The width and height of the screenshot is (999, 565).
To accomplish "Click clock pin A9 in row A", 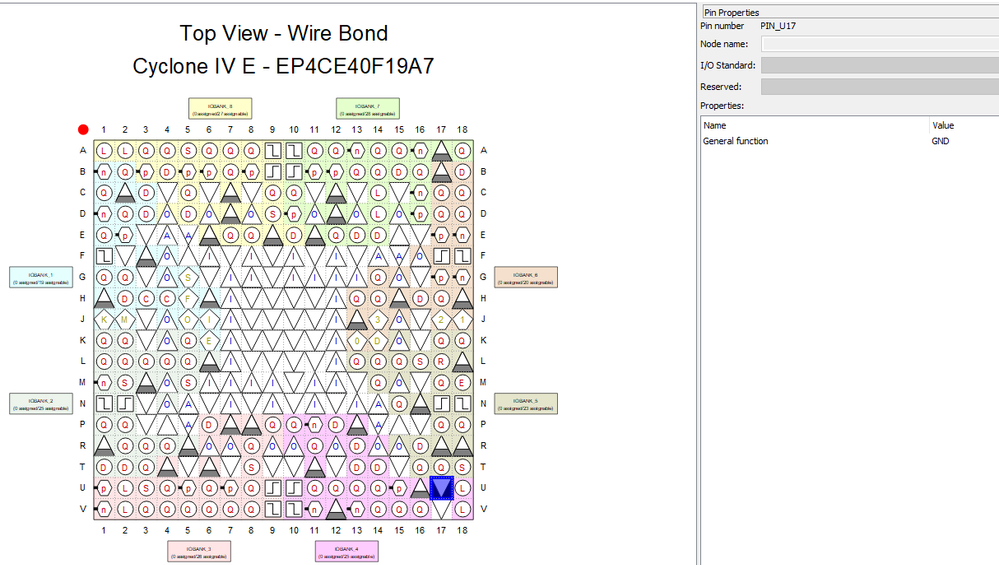I will (x=273, y=151).
